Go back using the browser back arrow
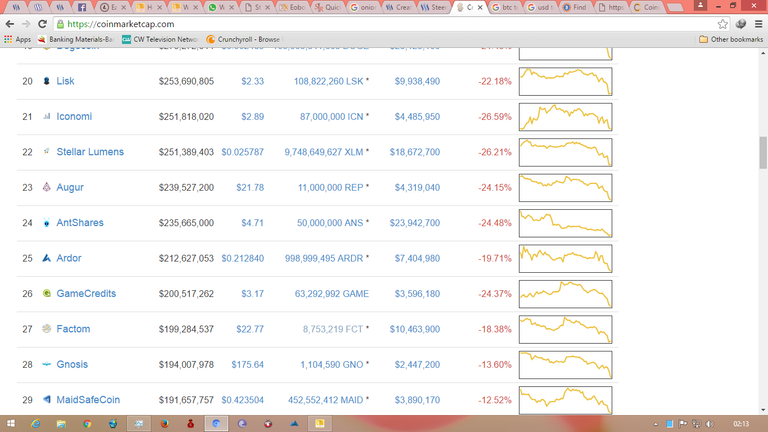Viewport: 768px width, 432px height. (9, 24)
